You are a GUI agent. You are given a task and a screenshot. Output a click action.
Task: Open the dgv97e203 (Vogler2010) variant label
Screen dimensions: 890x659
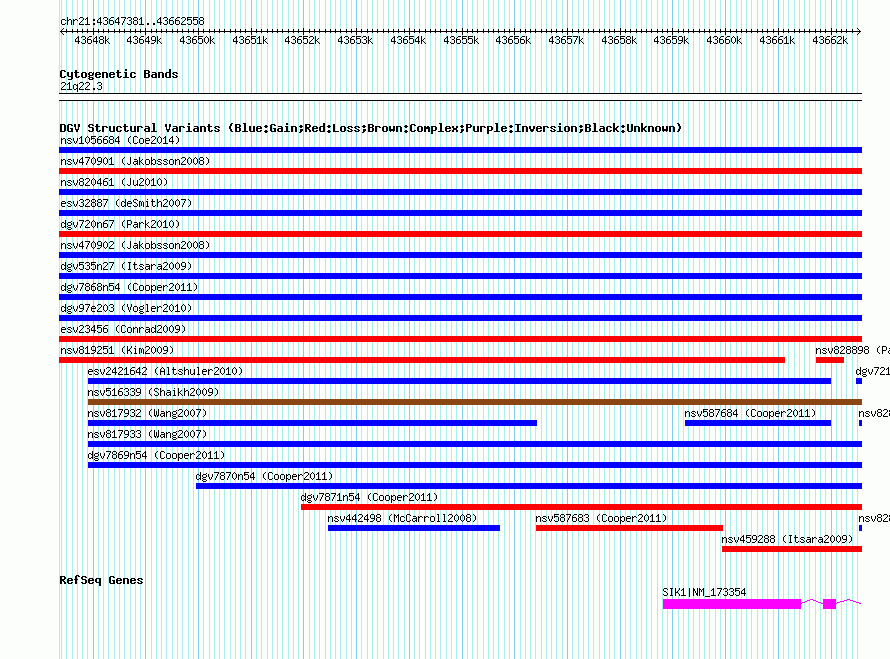tap(126, 308)
